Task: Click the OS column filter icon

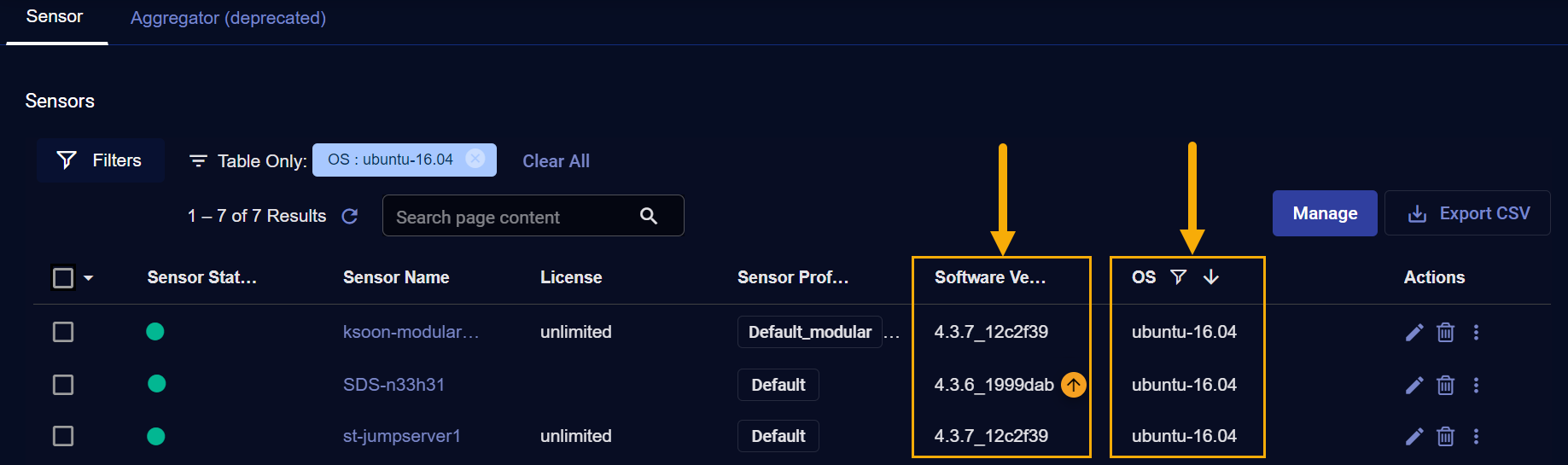Action: point(1178,277)
